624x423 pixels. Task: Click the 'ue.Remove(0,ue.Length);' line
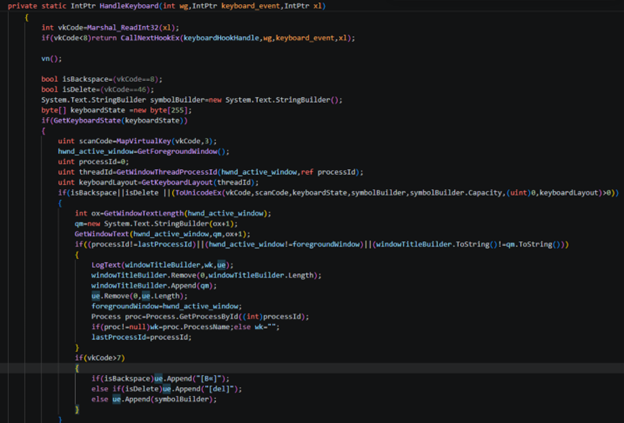tap(139, 296)
